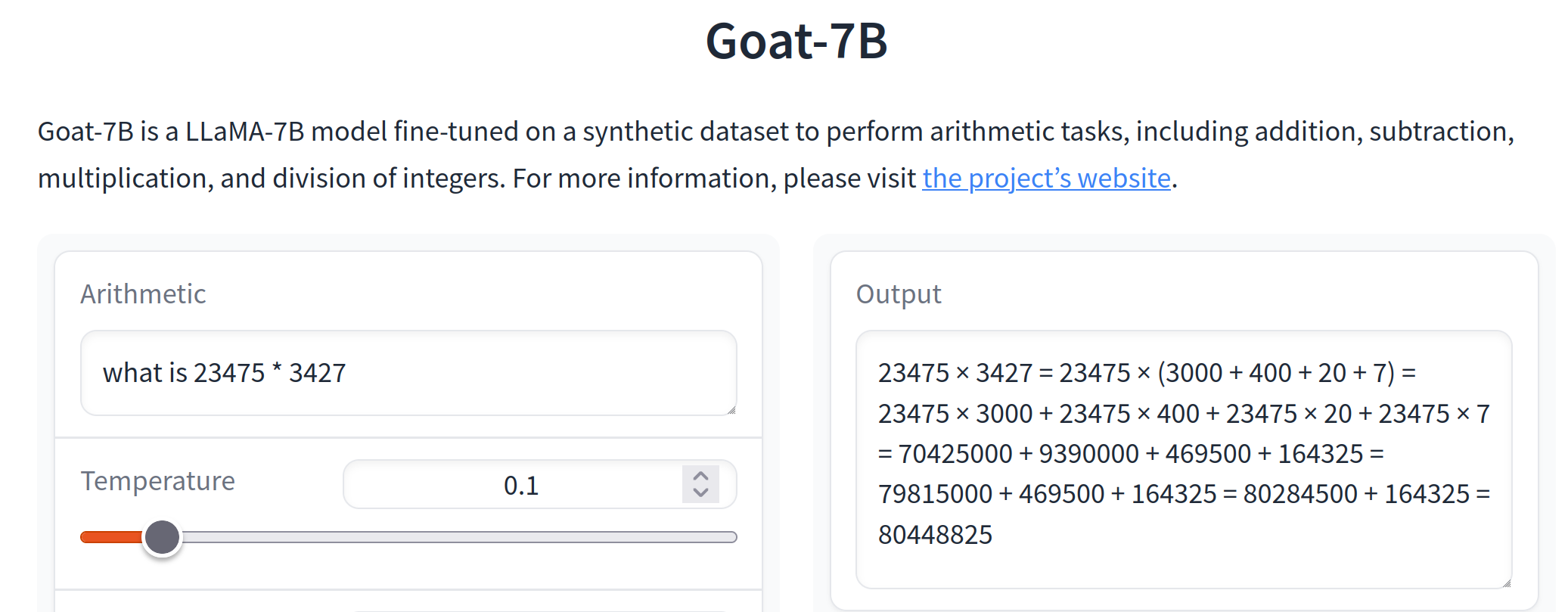Click the typed text 'what is 23475 * 3427'

coord(224,373)
